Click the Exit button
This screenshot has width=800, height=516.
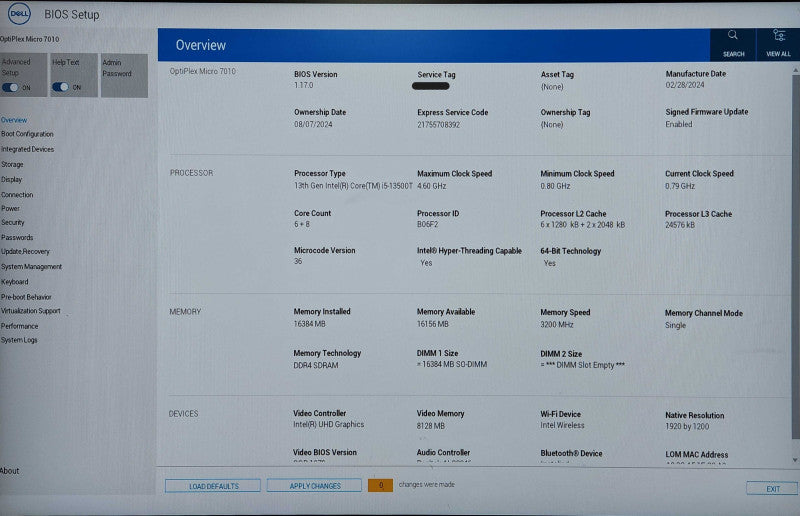coord(771,488)
